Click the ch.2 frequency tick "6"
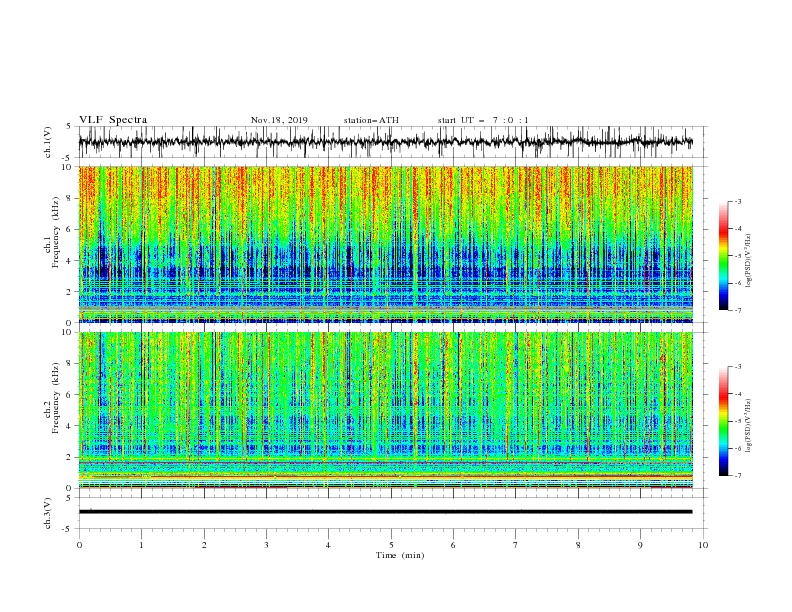 coord(71,395)
